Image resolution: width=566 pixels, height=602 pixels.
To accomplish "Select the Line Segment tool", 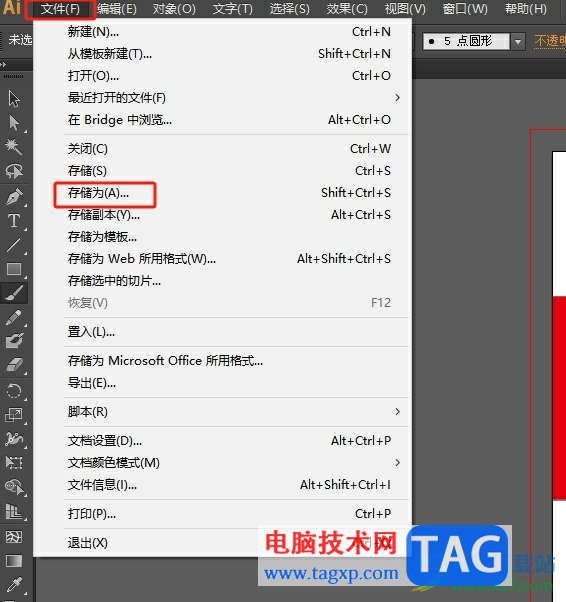I will point(14,245).
